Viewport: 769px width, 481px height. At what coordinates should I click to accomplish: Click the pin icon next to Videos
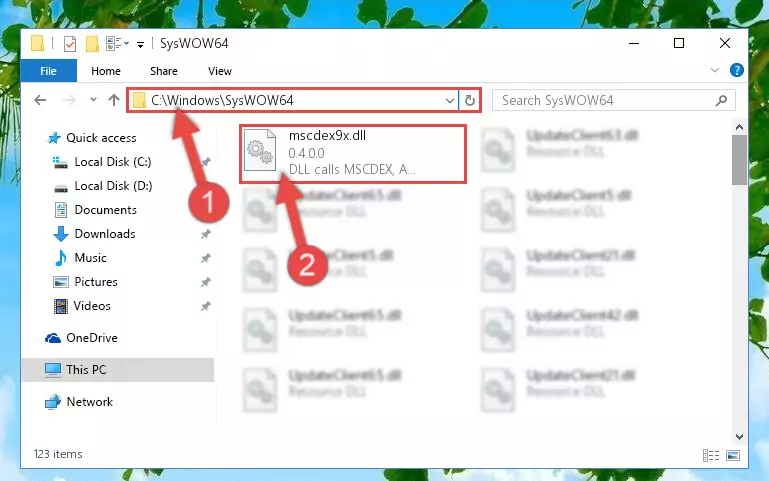pos(205,306)
